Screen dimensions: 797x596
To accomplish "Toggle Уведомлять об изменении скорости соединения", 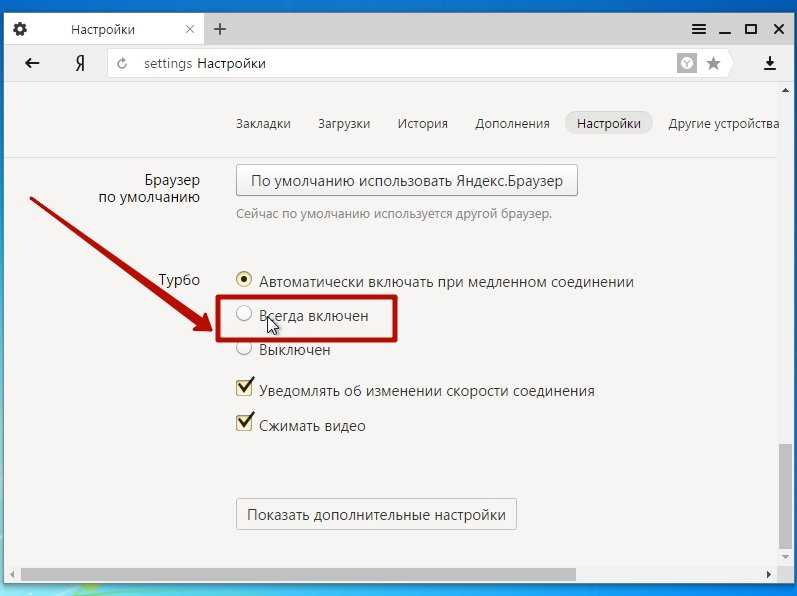I will tap(244, 387).
